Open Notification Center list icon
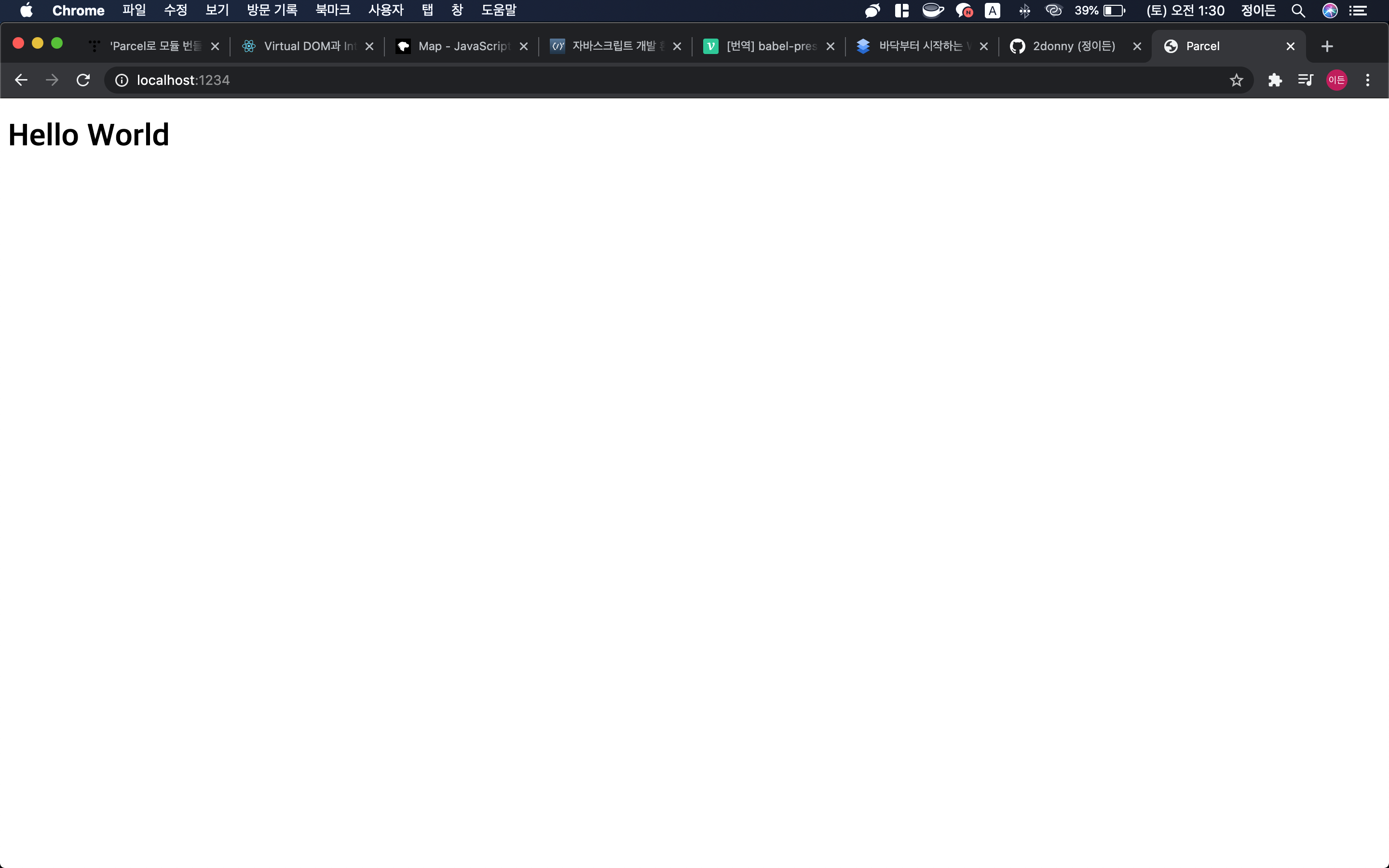Screen dimensions: 1389x868 [x=1358, y=10]
